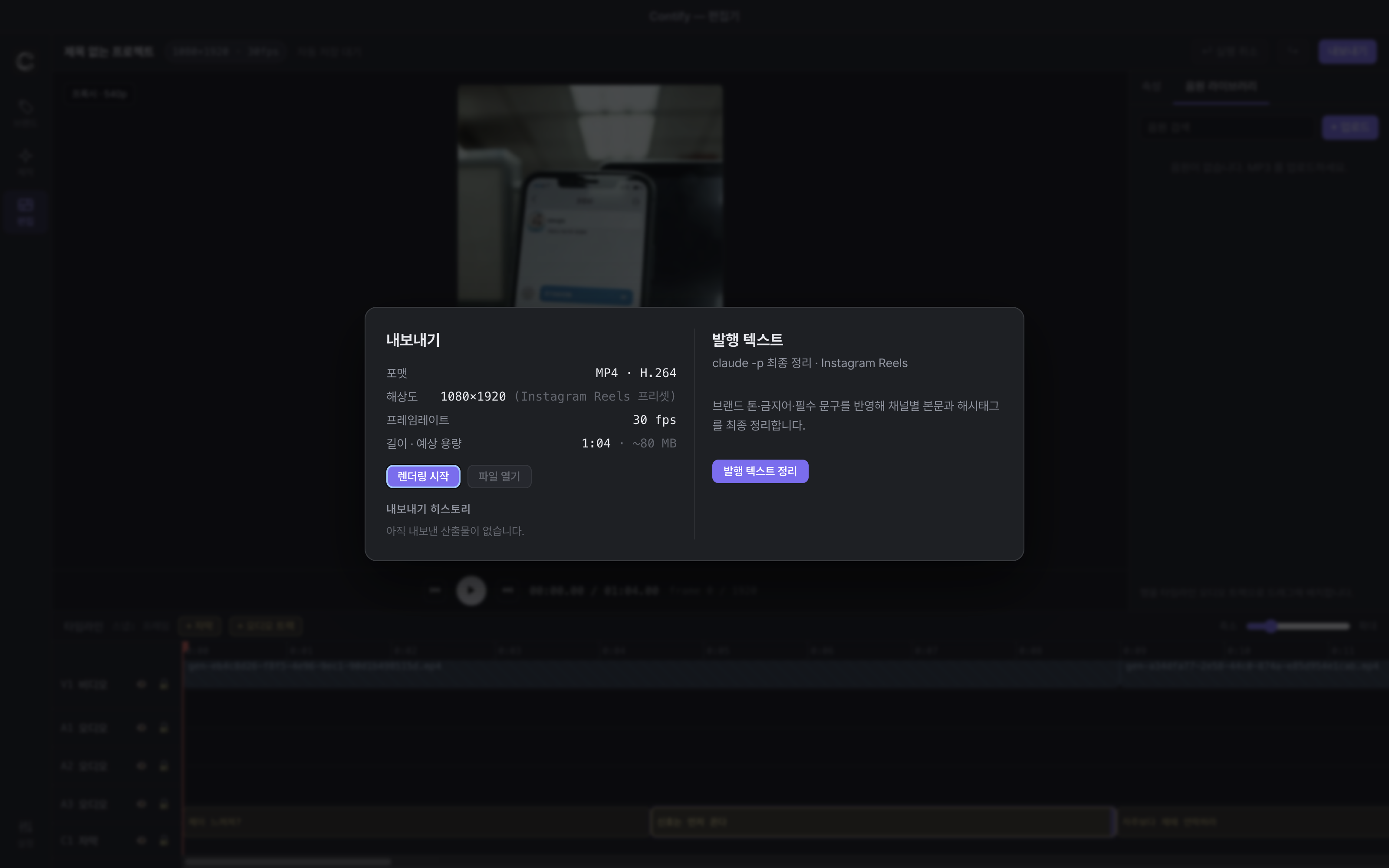Toggle A1 audio track eye icon
Viewport: 1389px width, 868px height.
tap(141, 728)
